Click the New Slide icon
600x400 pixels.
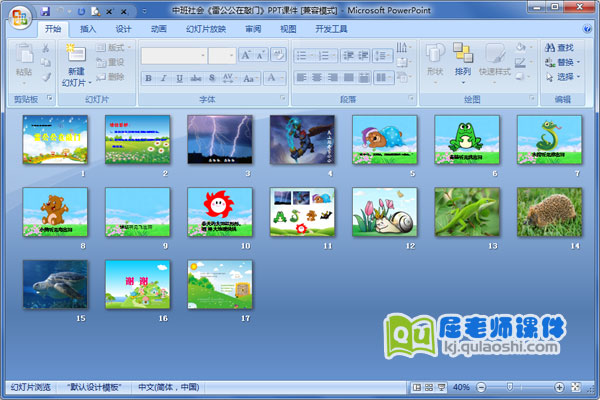[x=76, y=53]
